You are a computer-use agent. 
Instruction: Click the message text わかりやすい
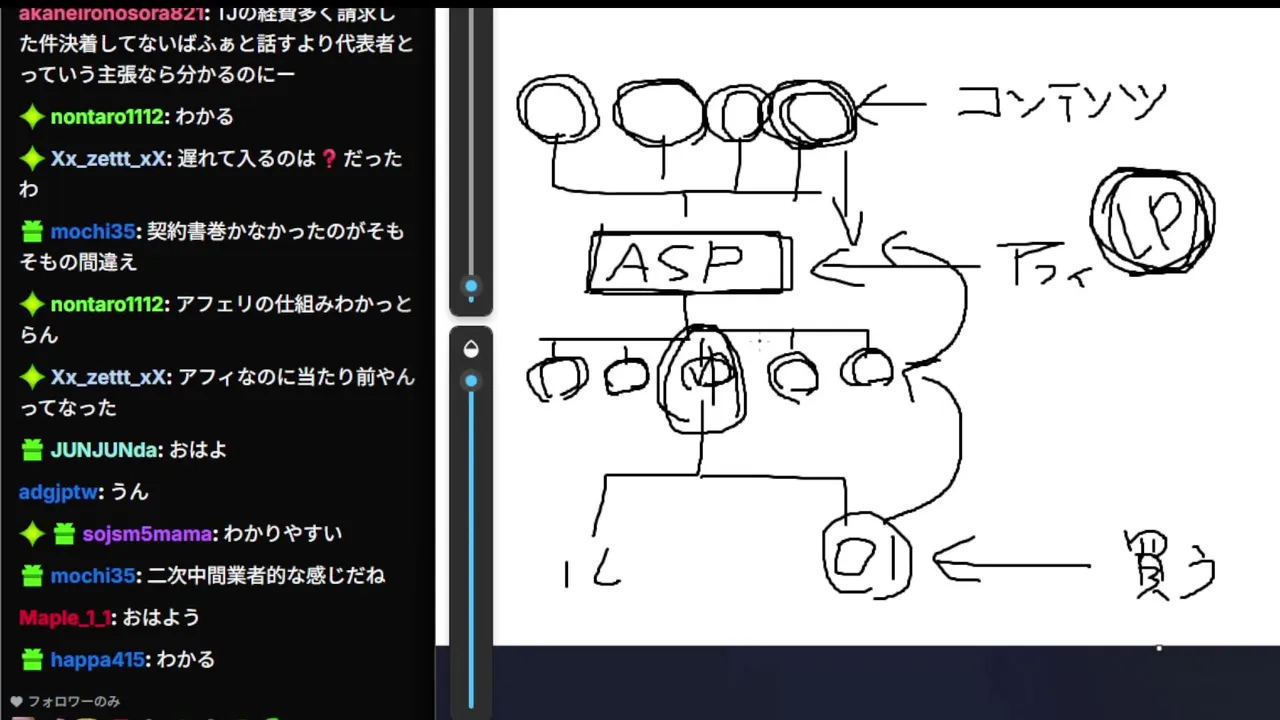282,534
